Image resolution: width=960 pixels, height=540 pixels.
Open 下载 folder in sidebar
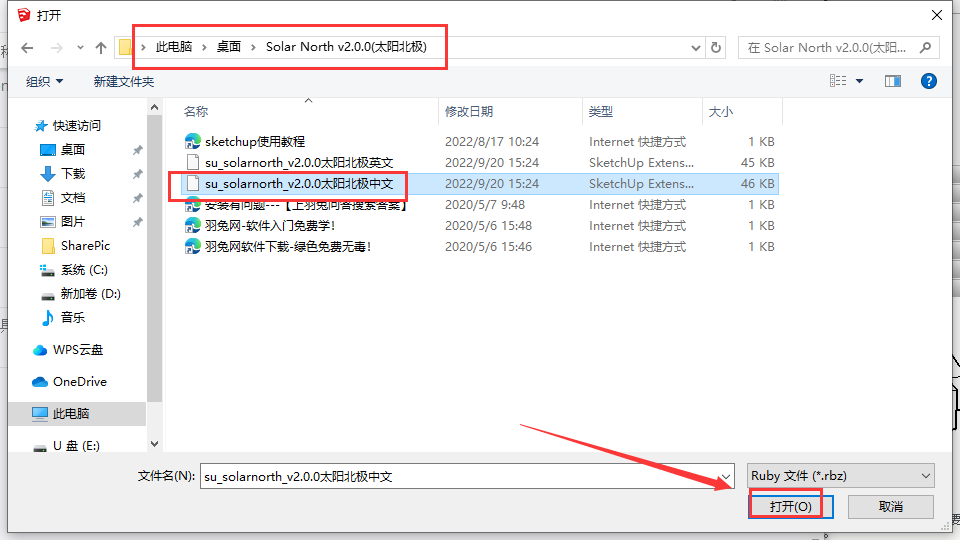click(x=63, y=173)
